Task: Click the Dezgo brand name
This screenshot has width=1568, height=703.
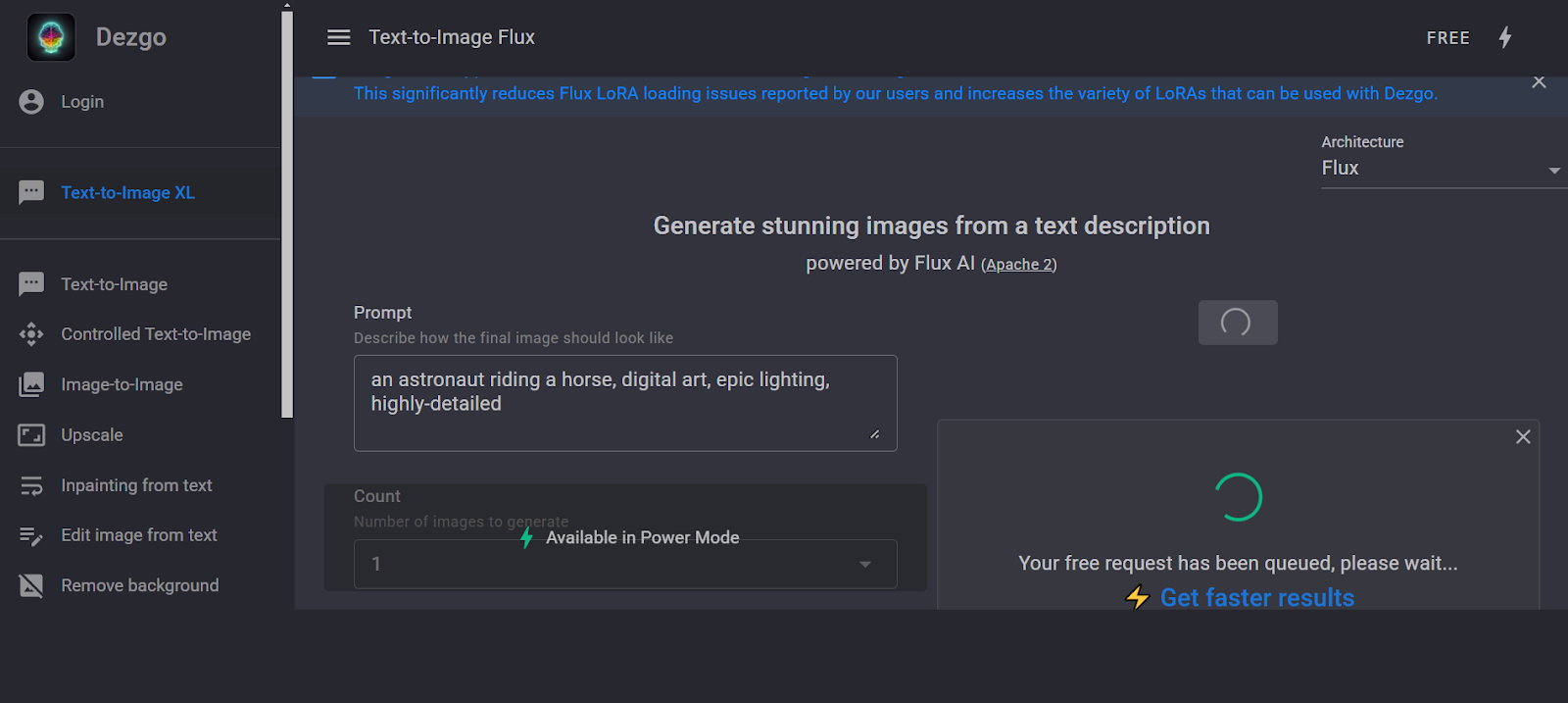Action: [131, 37]
